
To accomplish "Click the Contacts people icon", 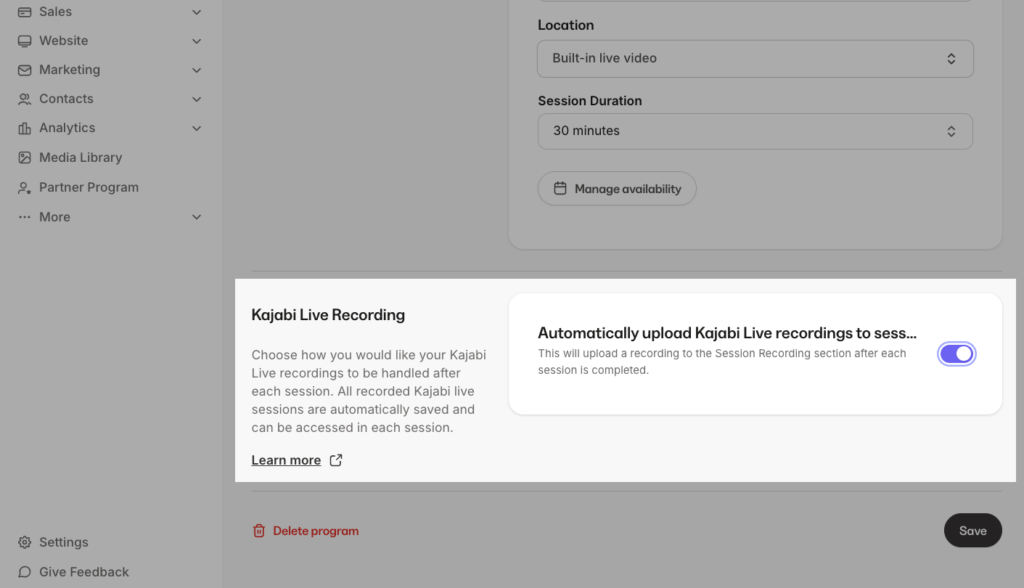I will click(25, 99).
